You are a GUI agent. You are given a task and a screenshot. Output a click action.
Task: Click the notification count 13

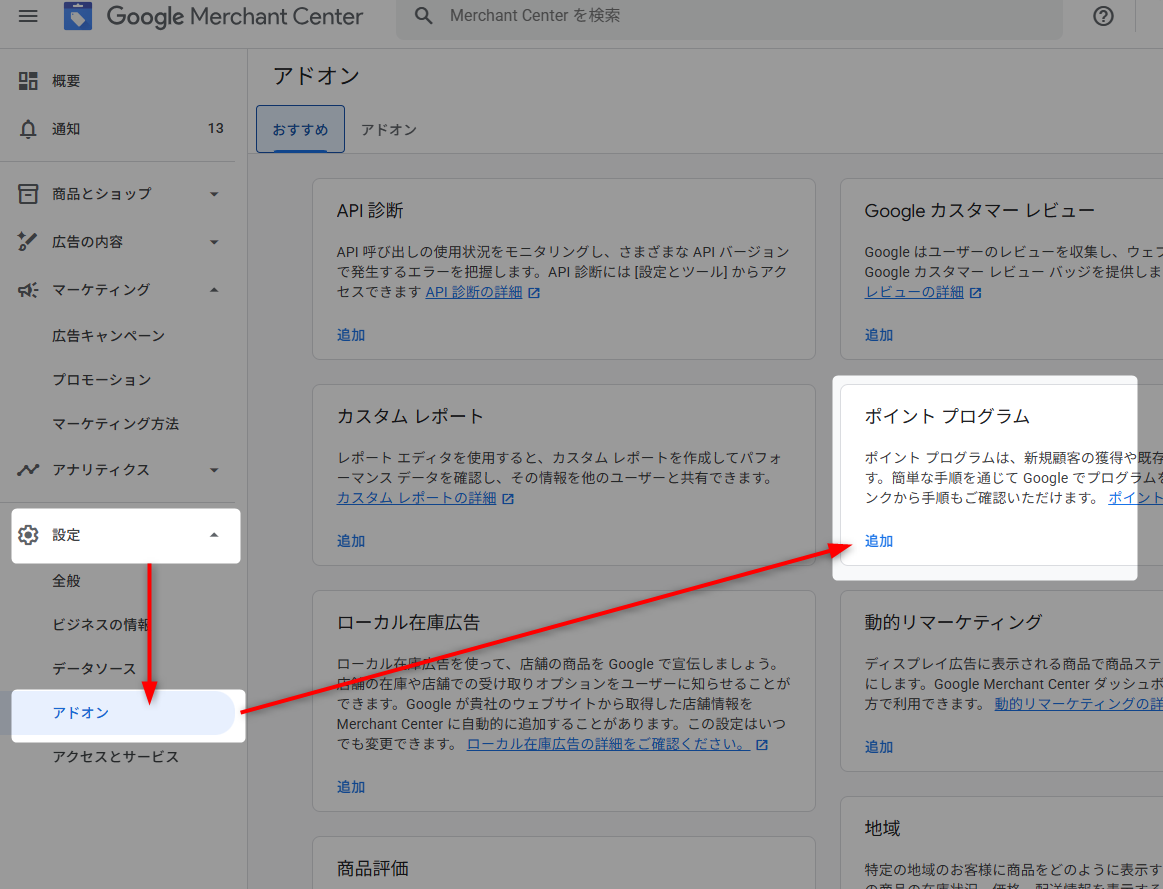pyautogui.click(x=216, y=129)
